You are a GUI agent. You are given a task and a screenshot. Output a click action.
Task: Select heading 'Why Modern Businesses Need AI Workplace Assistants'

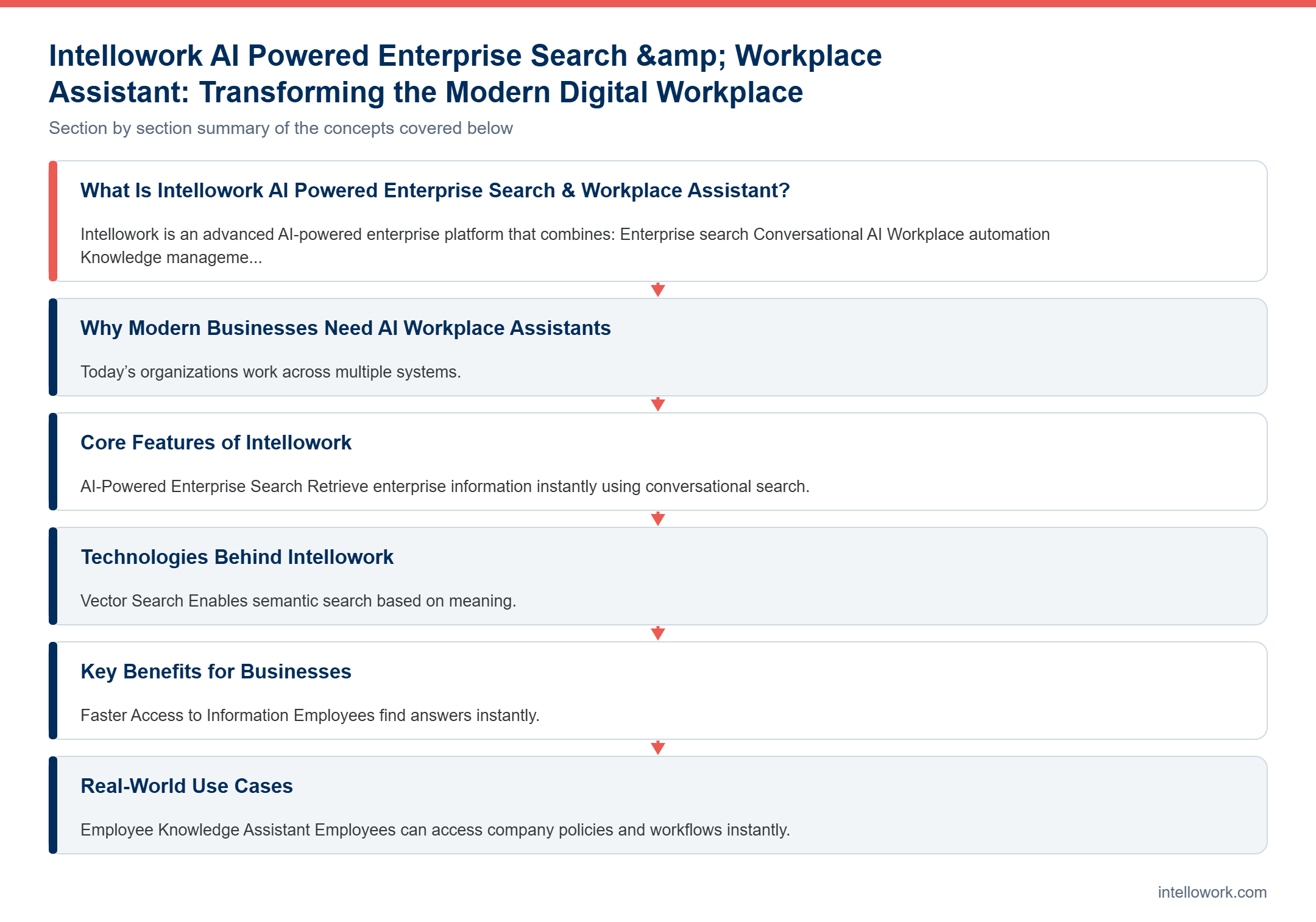click(345, 328)
